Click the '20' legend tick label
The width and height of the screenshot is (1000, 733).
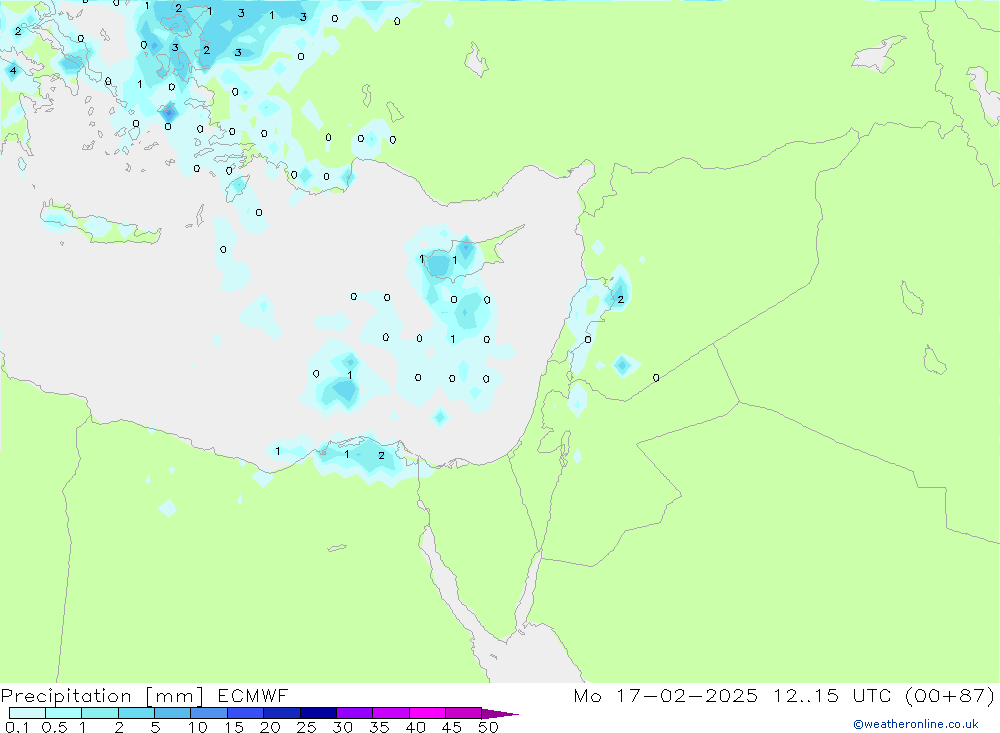coord(270,727)
